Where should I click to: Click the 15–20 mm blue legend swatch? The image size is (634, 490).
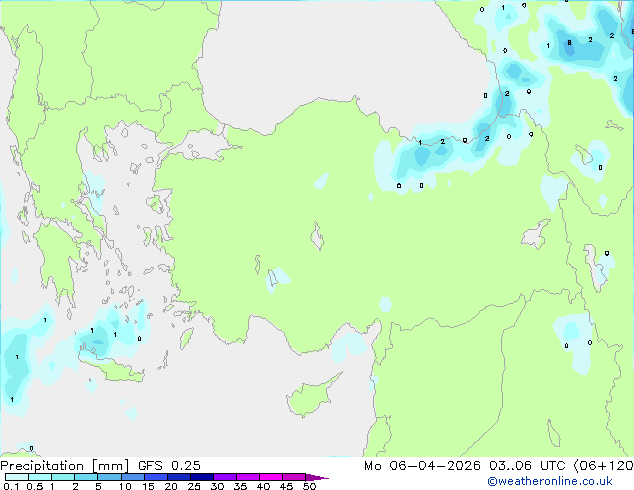pos(155,477)
